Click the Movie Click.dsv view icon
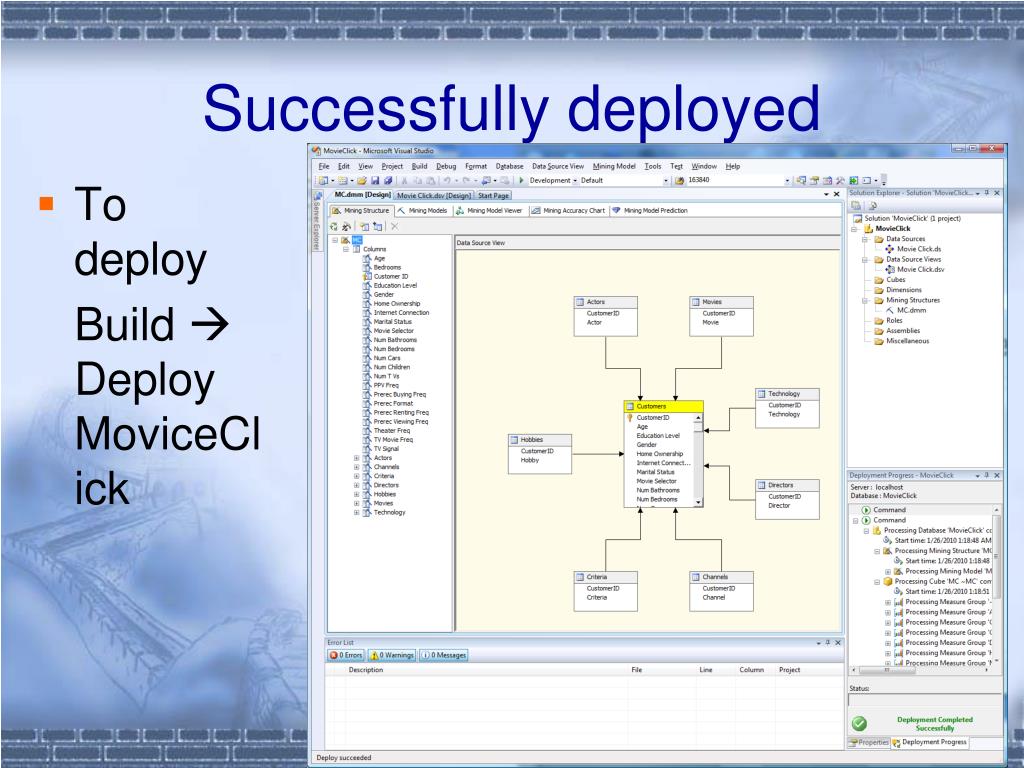 click(889, 269)
